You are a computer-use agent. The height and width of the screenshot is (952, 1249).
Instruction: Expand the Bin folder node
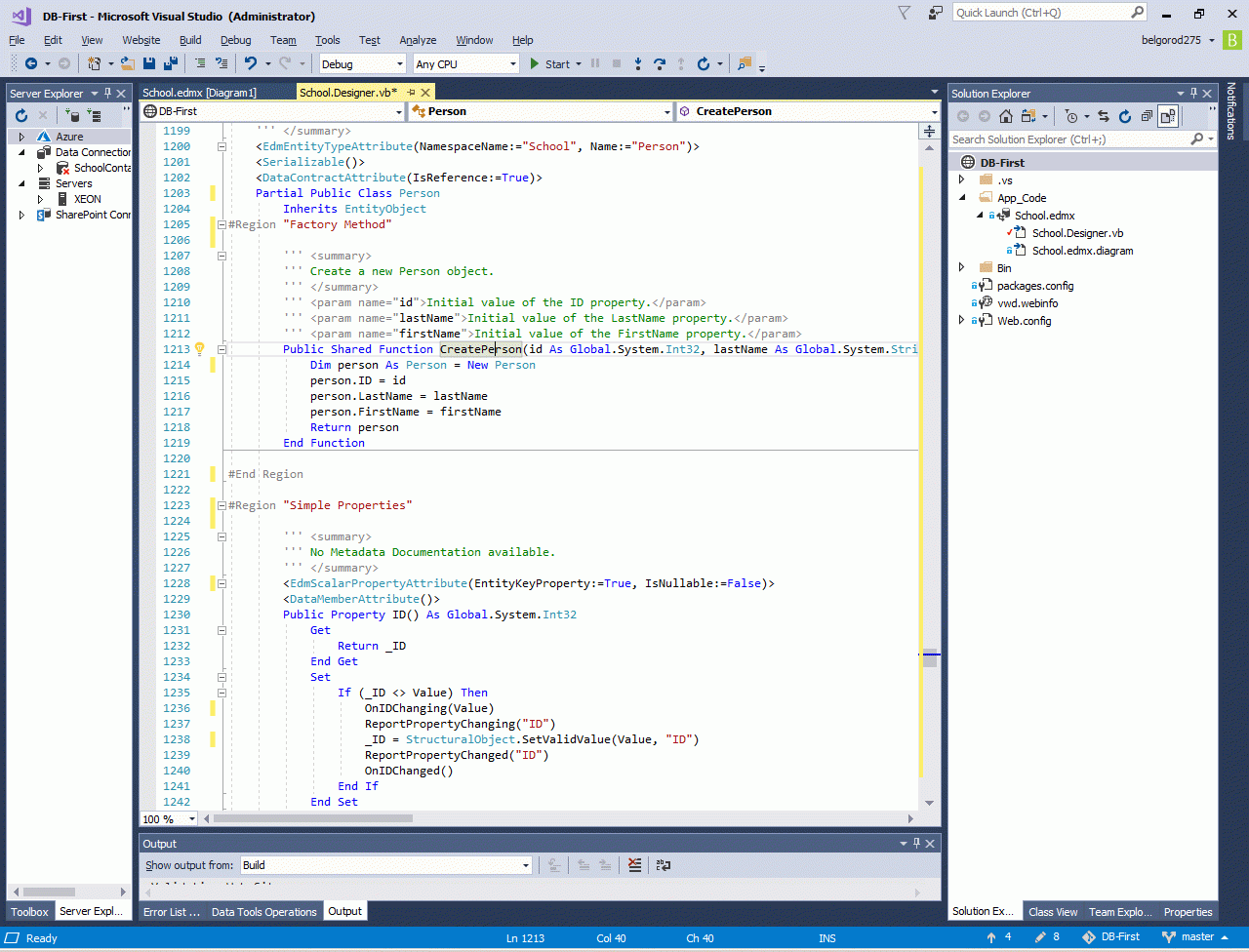(x=962, y=268)
